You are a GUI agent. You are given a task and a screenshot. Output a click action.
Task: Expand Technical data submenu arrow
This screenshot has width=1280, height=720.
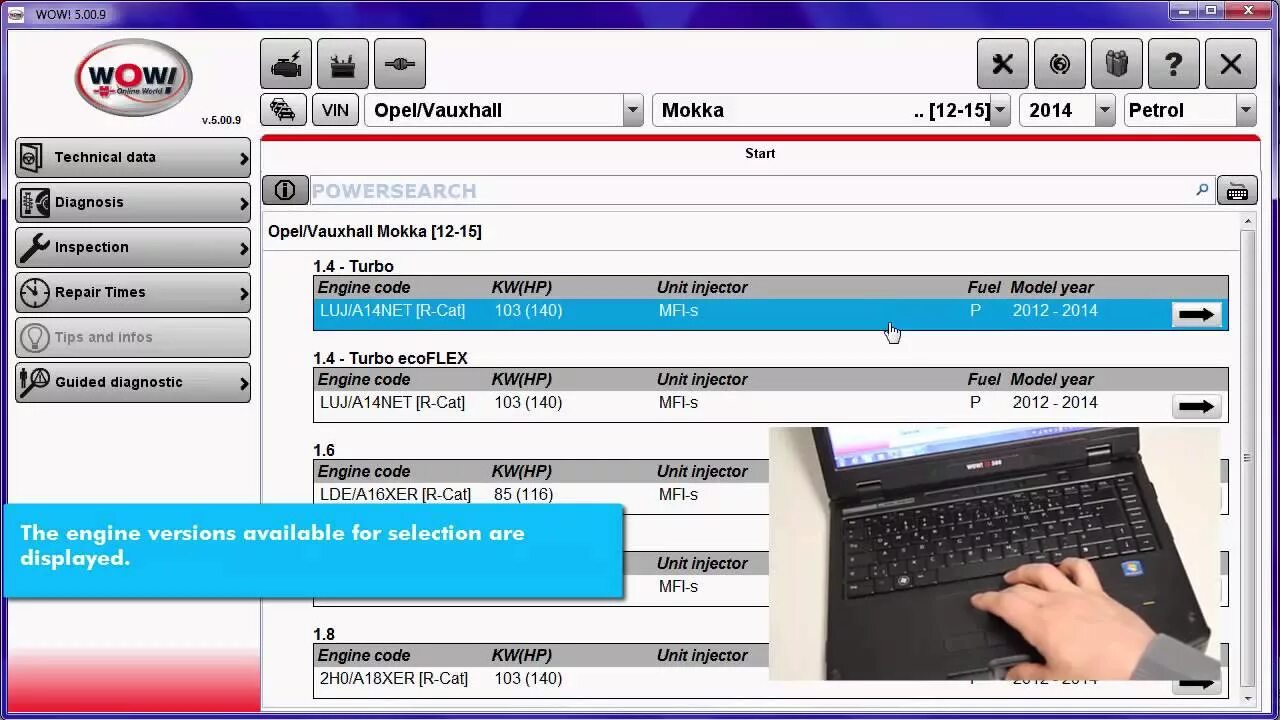point(243,158)
